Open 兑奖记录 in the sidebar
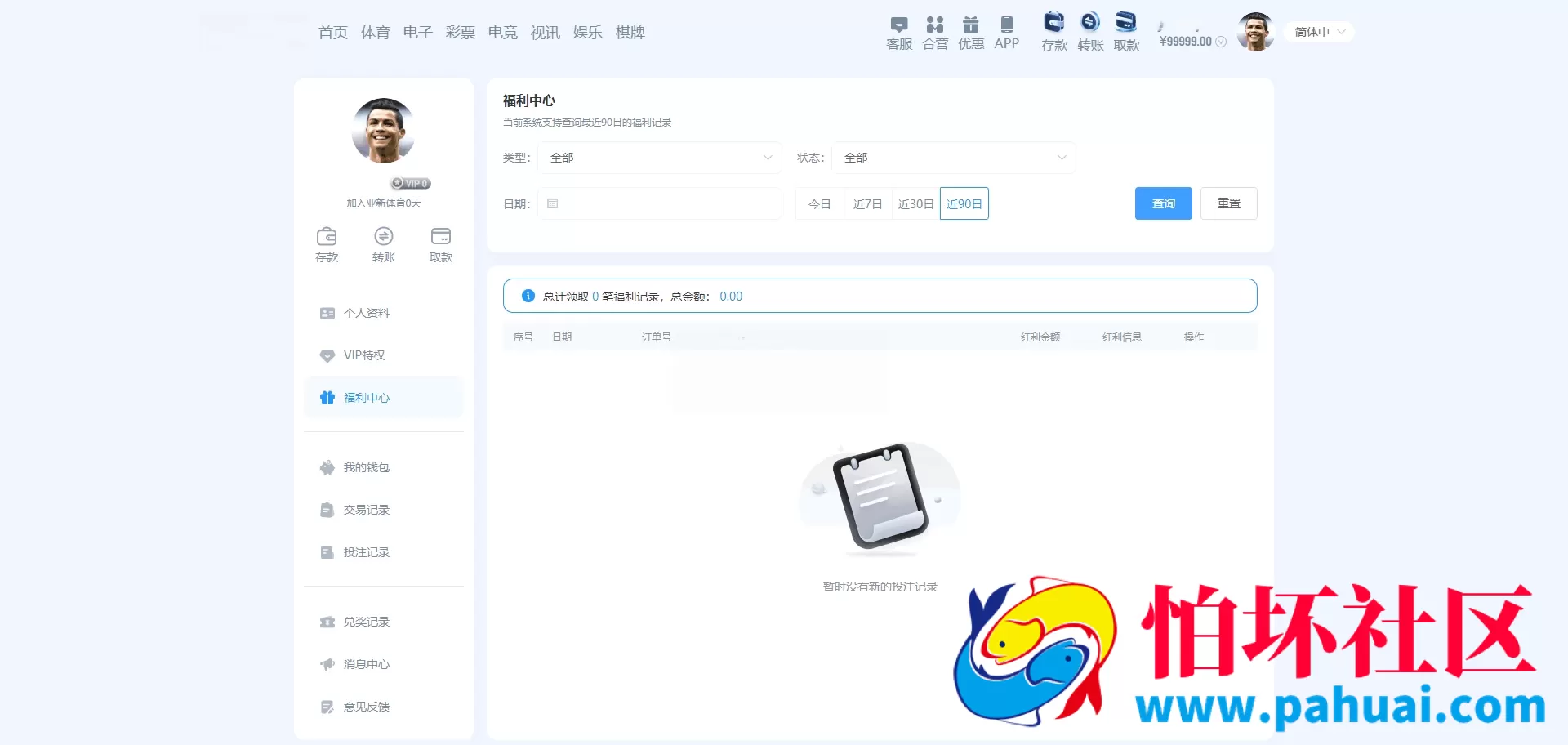This screenshot has height=745, width=1568. (384, 622)
